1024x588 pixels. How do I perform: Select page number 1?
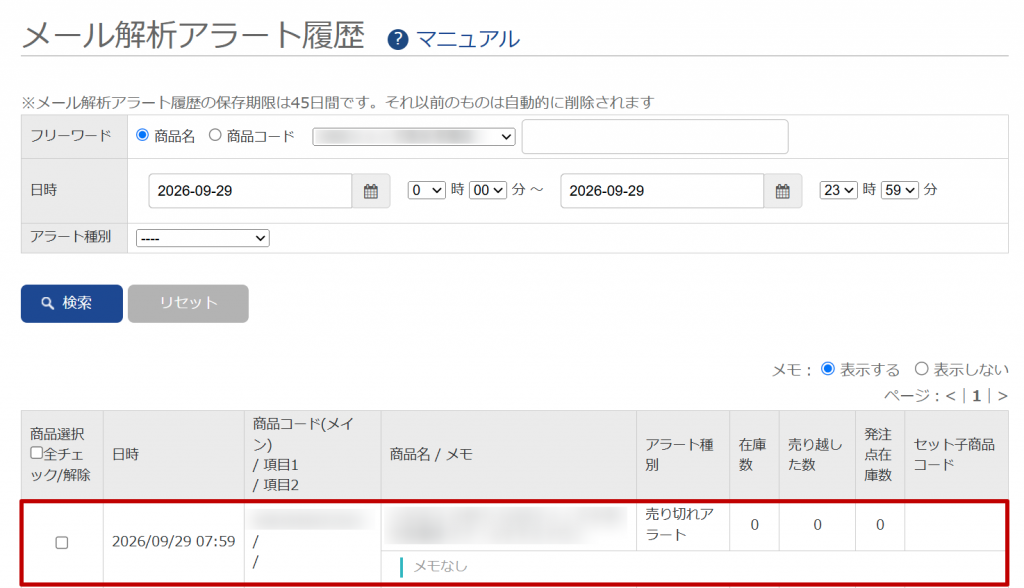(976, 396)
